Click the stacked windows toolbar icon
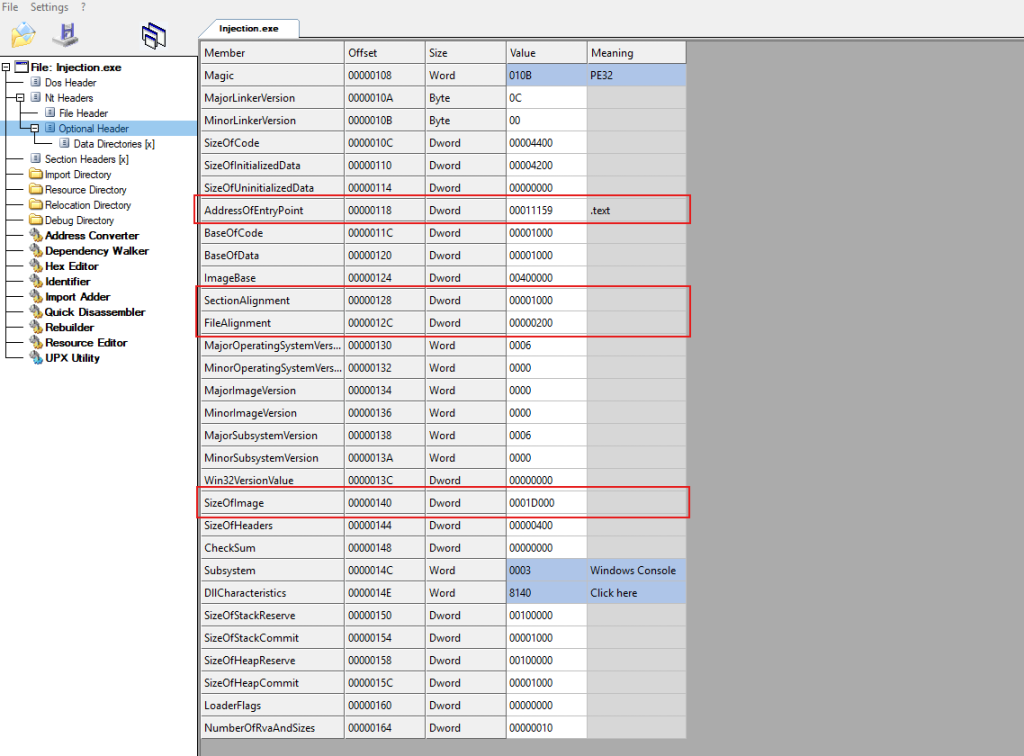1024x756 pixels. pyautogui.click(x=153, y=35)
